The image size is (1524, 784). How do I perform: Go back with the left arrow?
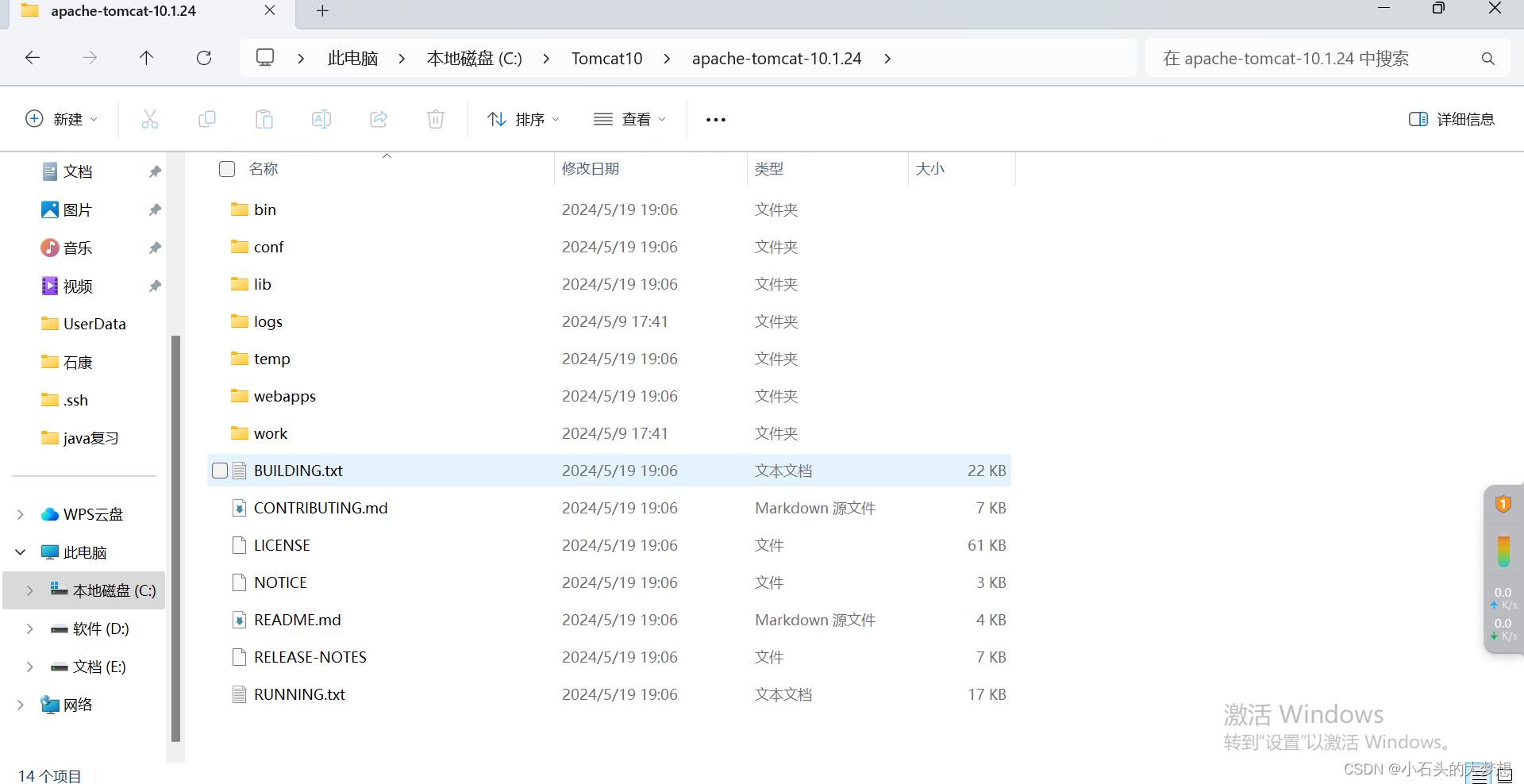pyautogui.click(x=33, y=58)
